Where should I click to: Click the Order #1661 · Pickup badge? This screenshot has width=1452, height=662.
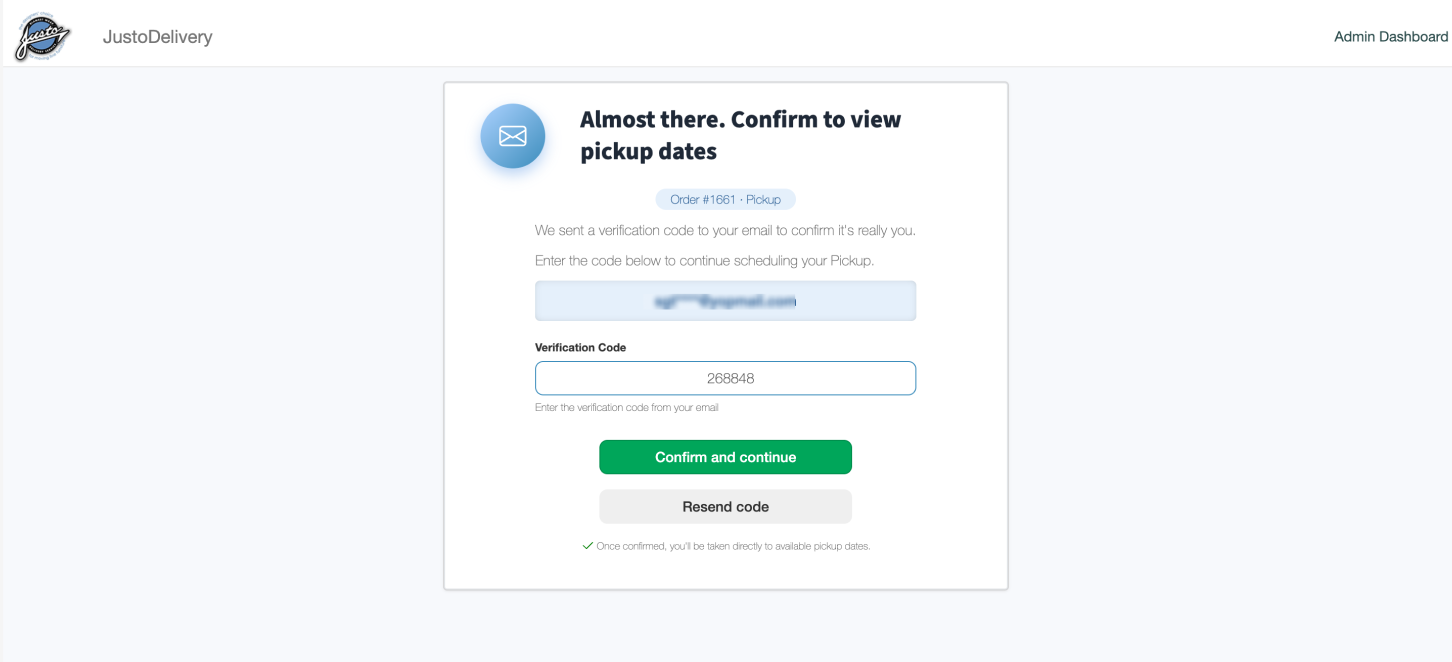click(725, 200)
